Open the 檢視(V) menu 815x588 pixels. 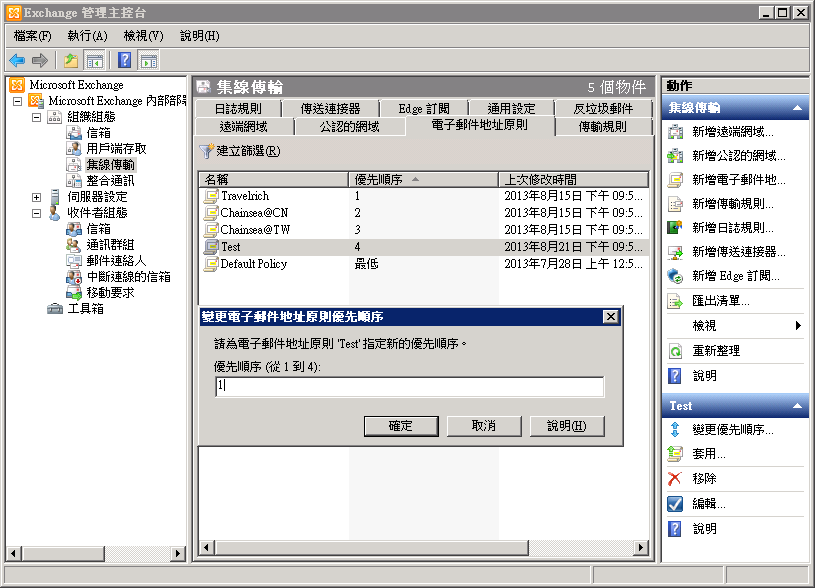[x=143, y=36]
